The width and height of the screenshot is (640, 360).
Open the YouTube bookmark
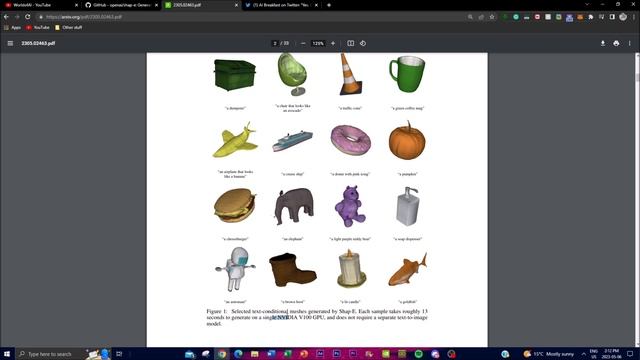[38, 27]
